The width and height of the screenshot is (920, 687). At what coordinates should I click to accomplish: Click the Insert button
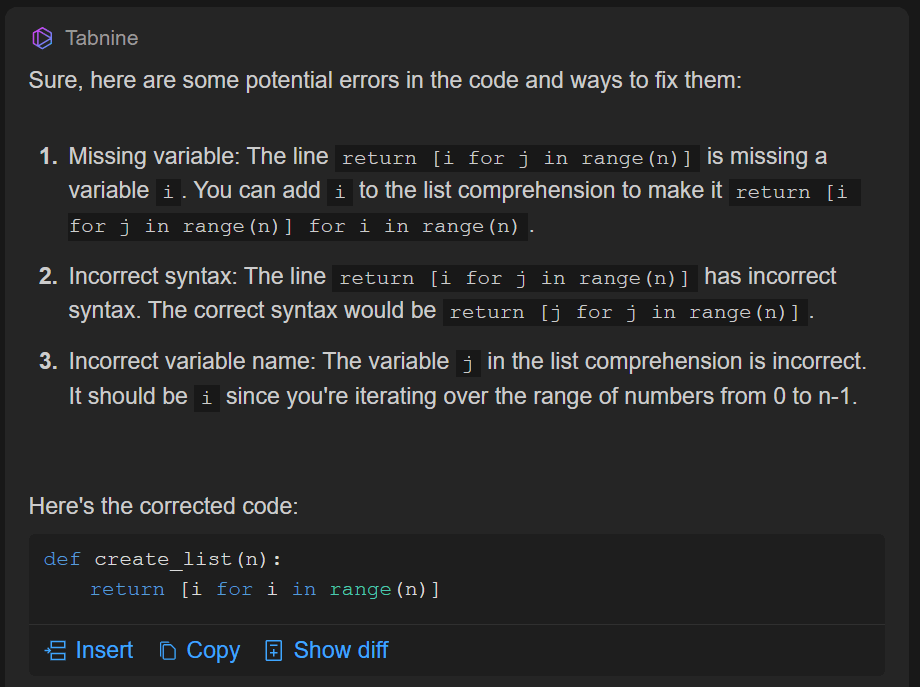coord(88,650)
